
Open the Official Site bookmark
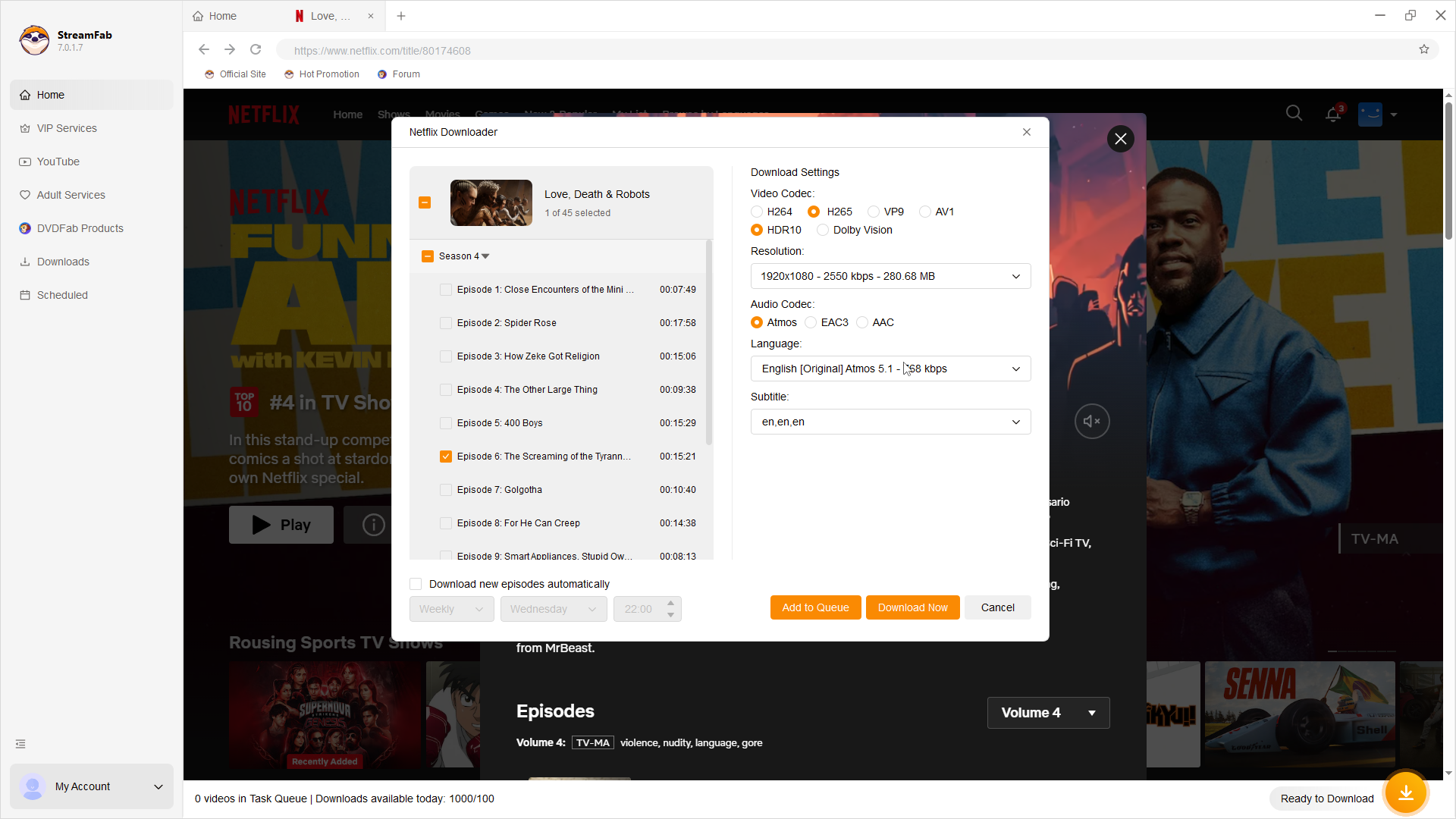tap(235, 74)
